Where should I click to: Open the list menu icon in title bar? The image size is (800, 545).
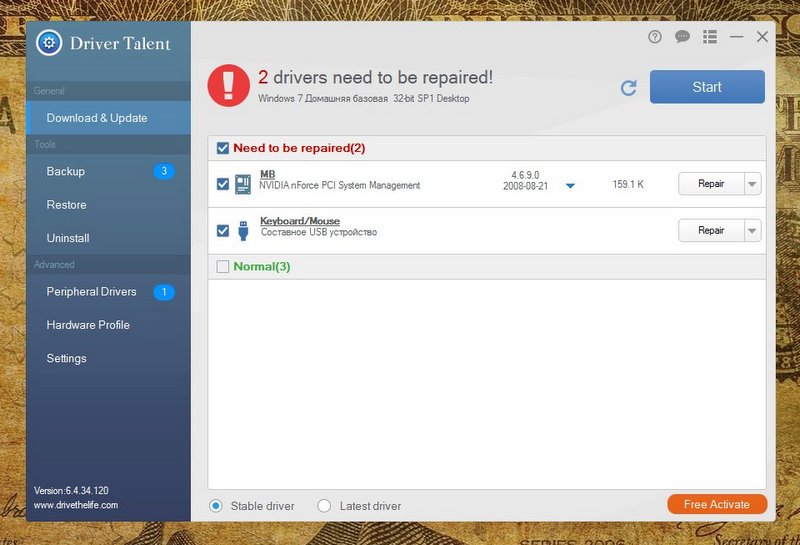tap(710, 37)
